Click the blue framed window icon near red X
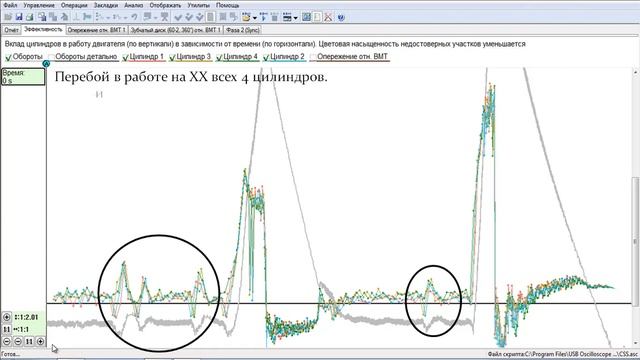Screen dimensions: 640x360 307,17
